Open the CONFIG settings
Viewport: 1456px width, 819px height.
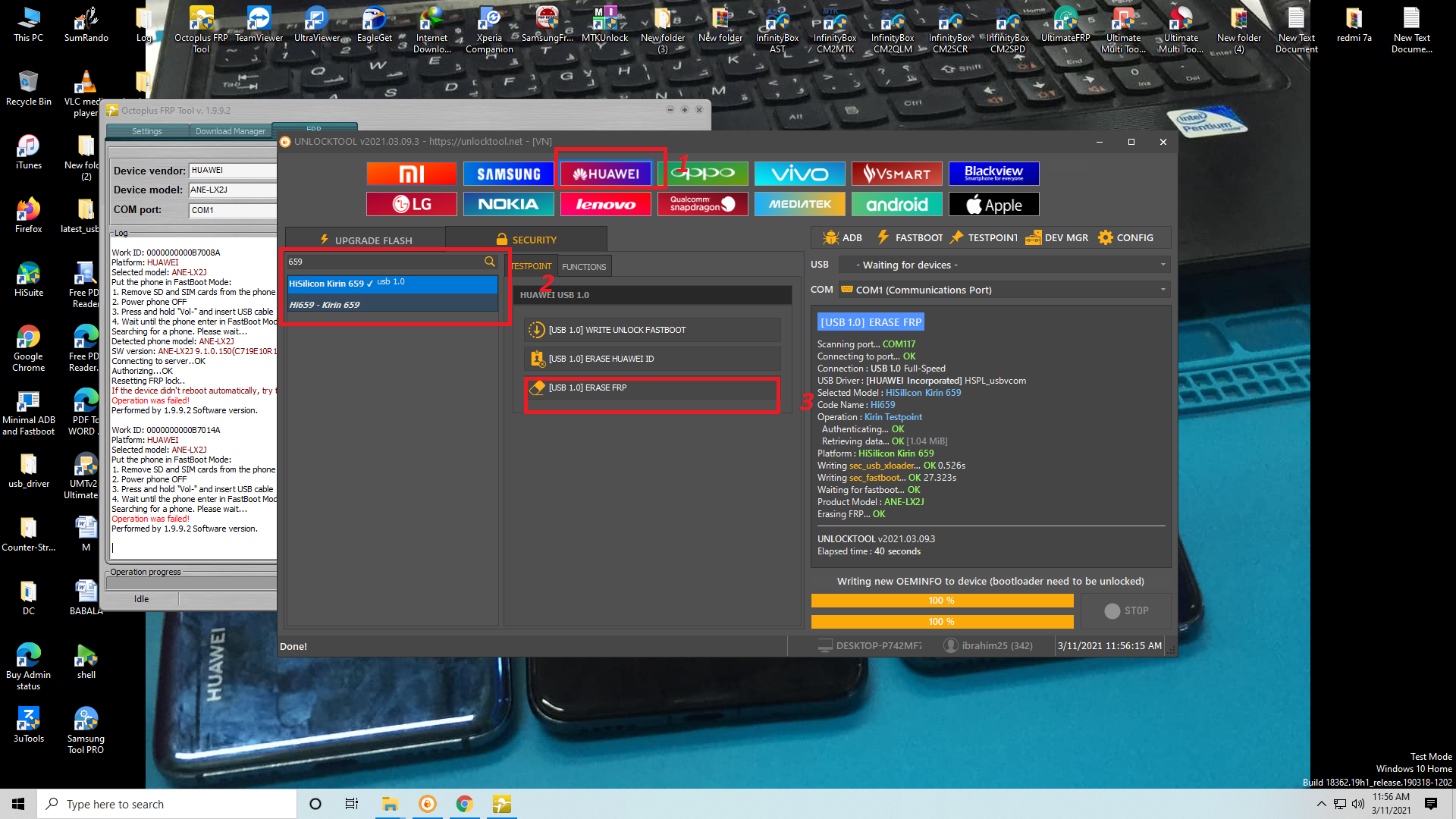pyautogui.click(x=1125, y=237)
